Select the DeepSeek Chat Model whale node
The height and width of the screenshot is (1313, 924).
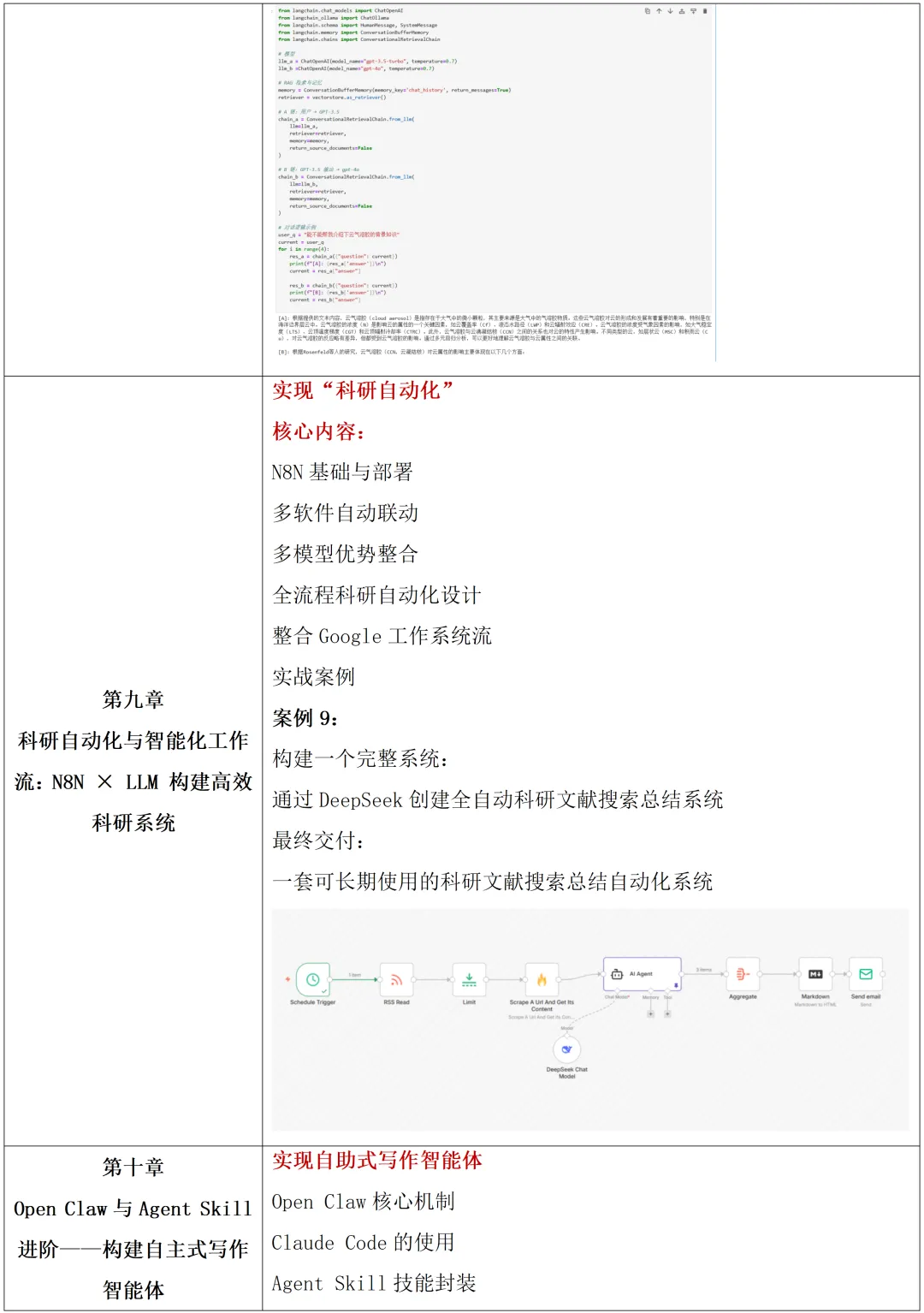point(566,1049)
